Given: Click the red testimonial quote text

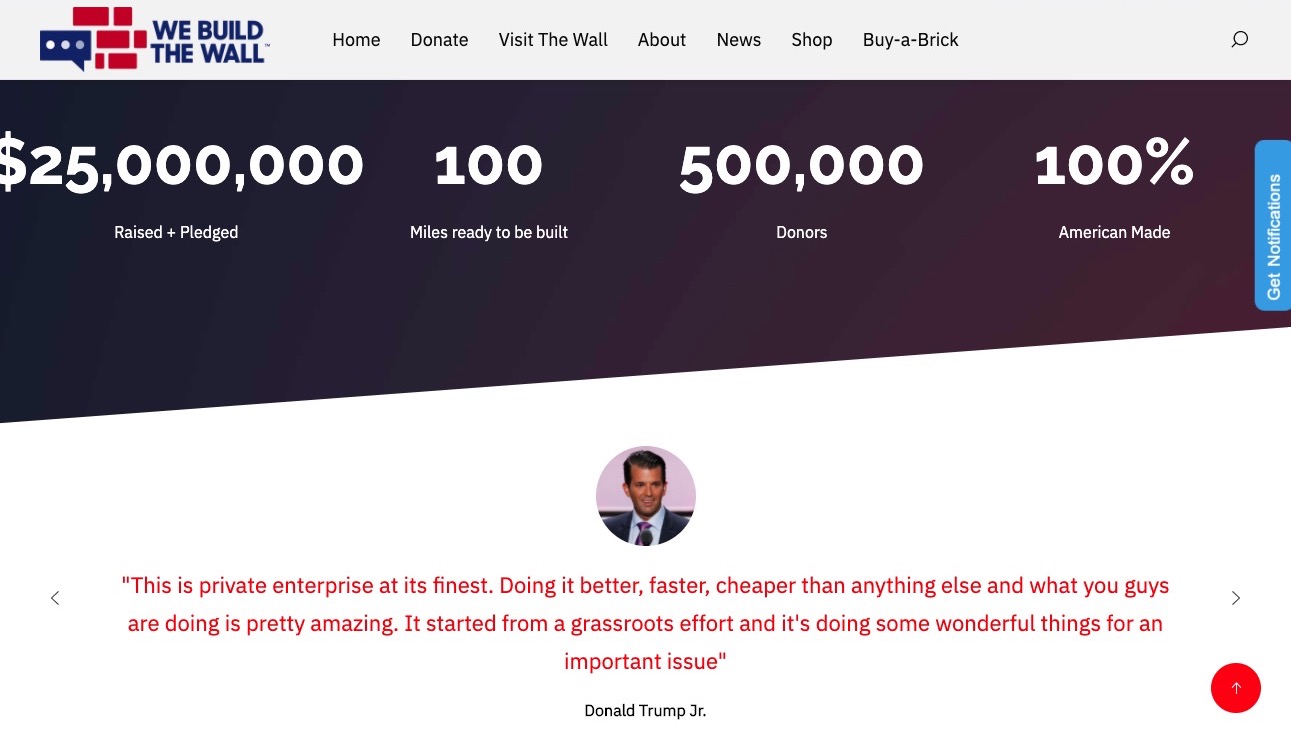Looking at the screenshot, I should coord(645,623).
